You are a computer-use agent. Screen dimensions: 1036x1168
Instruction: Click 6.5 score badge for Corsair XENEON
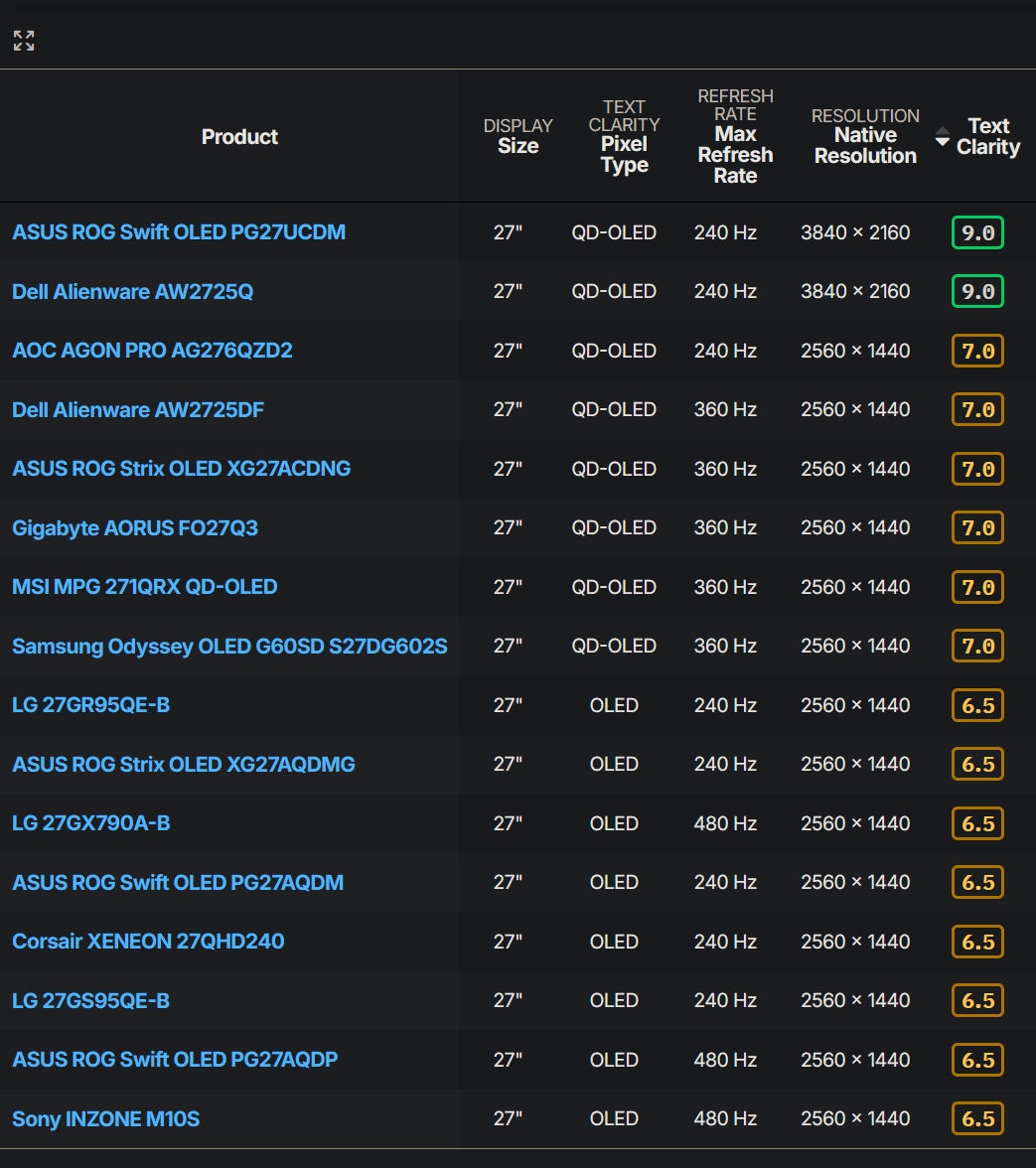point(978,942)
